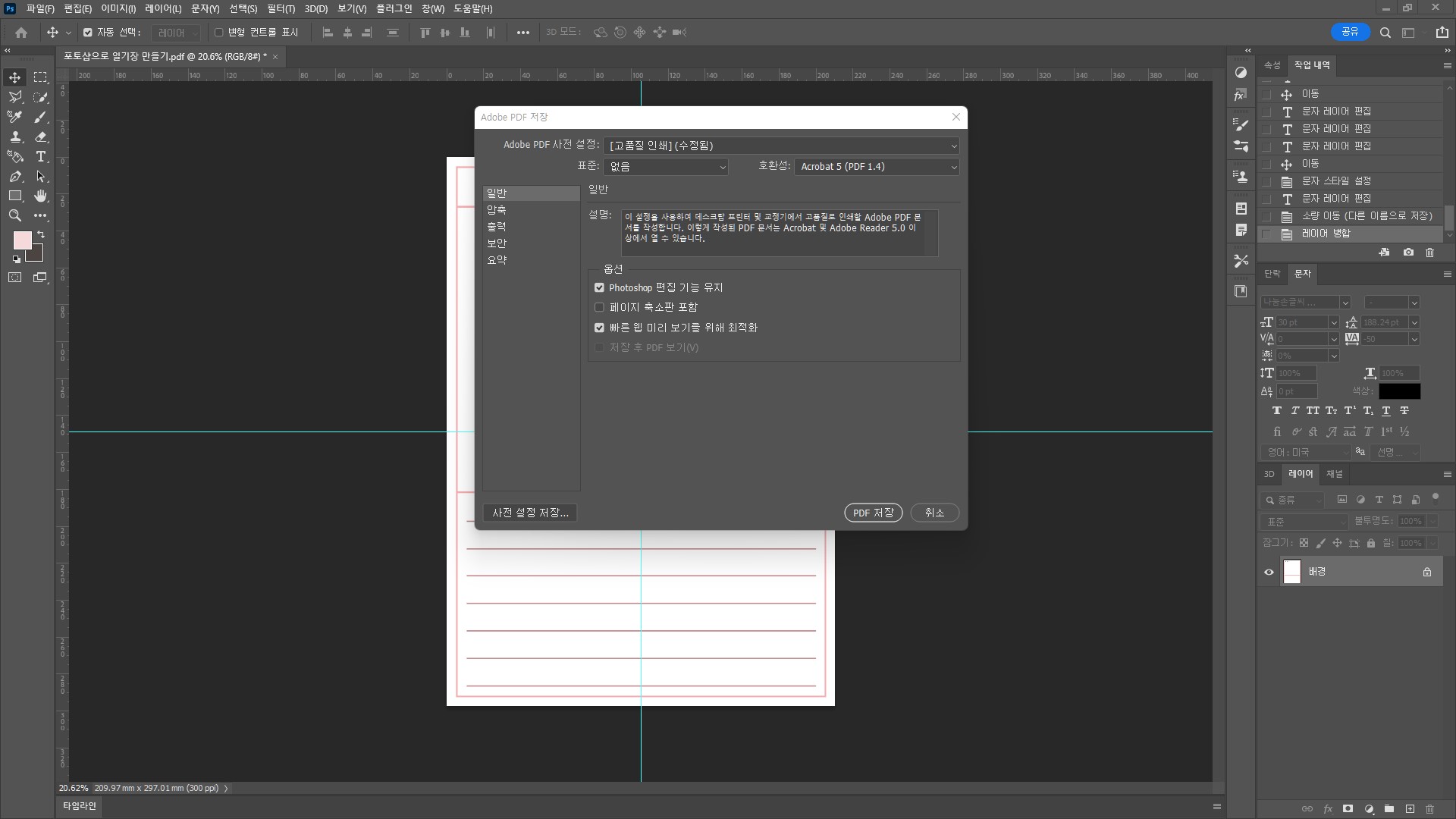Toggle visibility of 배경 layer
The width and height of the screenshot is (1456, 819).
1269,573
